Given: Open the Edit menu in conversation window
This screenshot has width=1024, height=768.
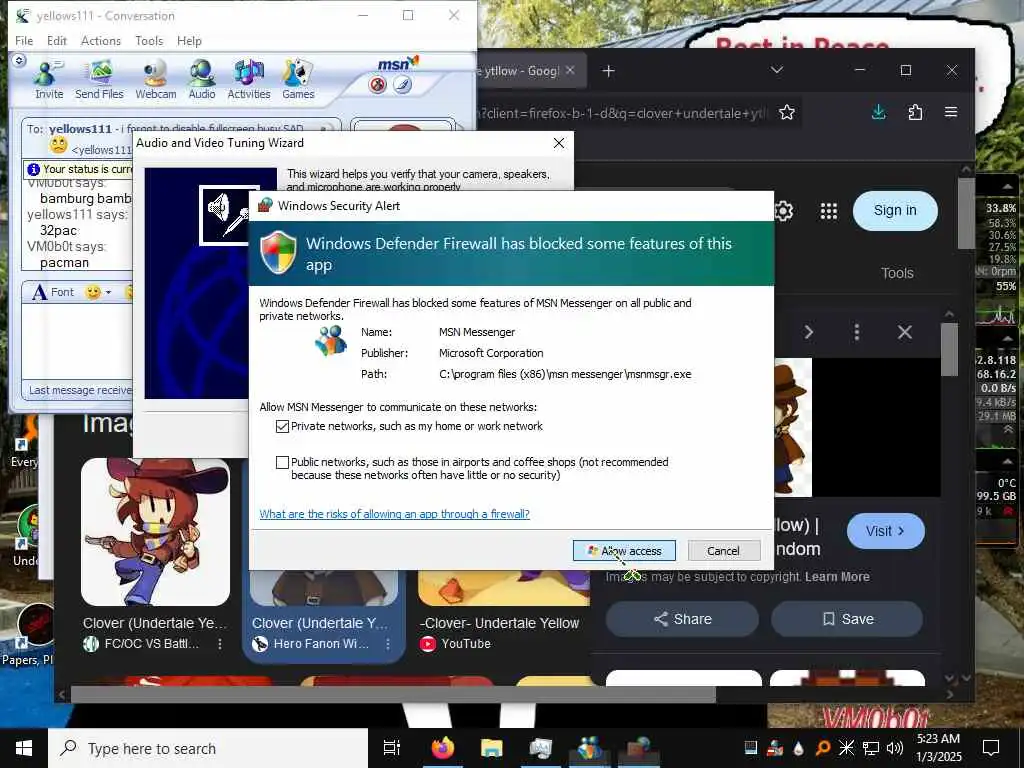Looking at the screenshot, I should tap(57, 40).
